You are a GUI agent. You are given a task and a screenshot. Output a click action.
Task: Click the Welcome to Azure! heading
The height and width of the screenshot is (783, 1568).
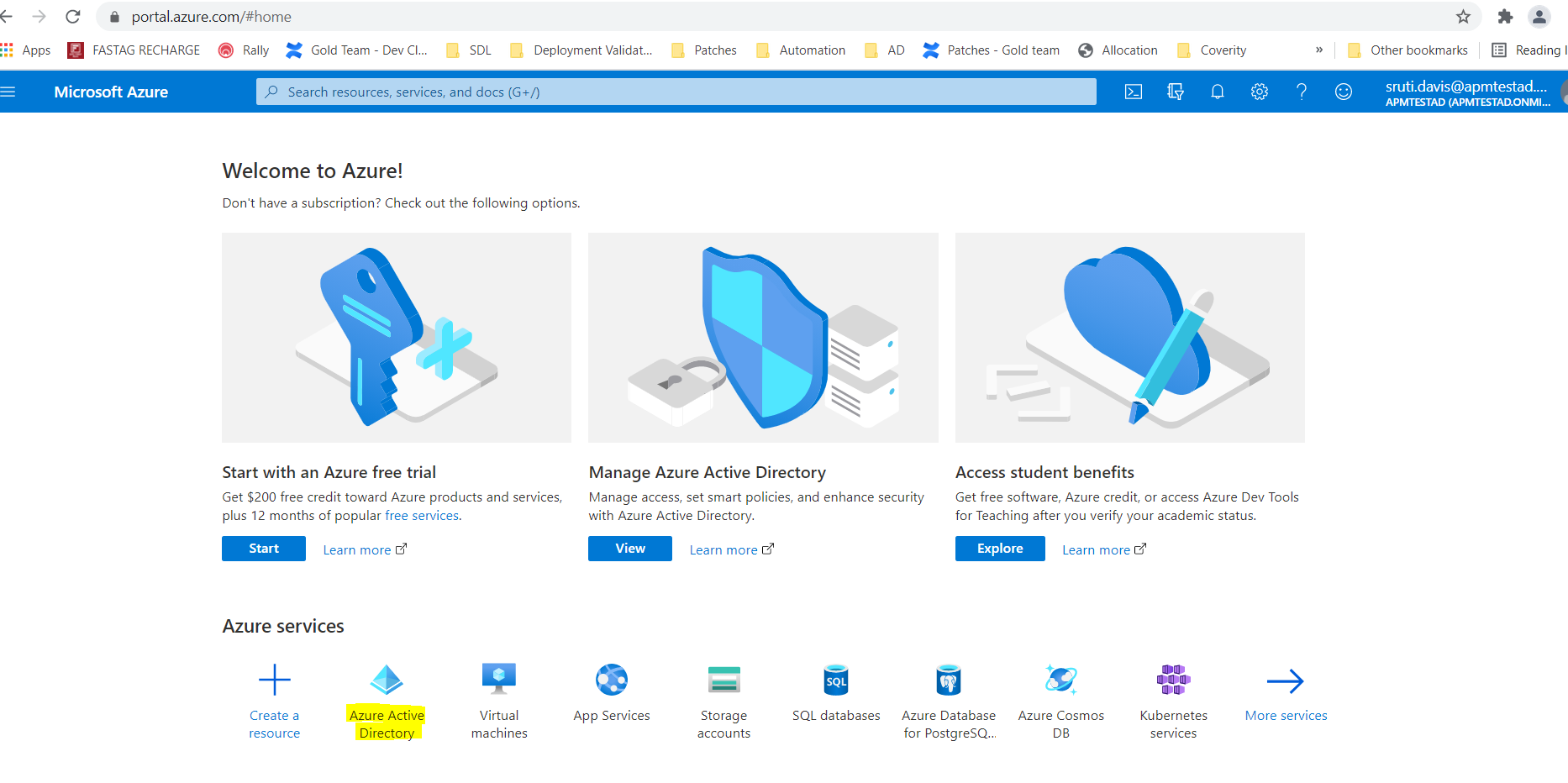(x=313, y=171)
